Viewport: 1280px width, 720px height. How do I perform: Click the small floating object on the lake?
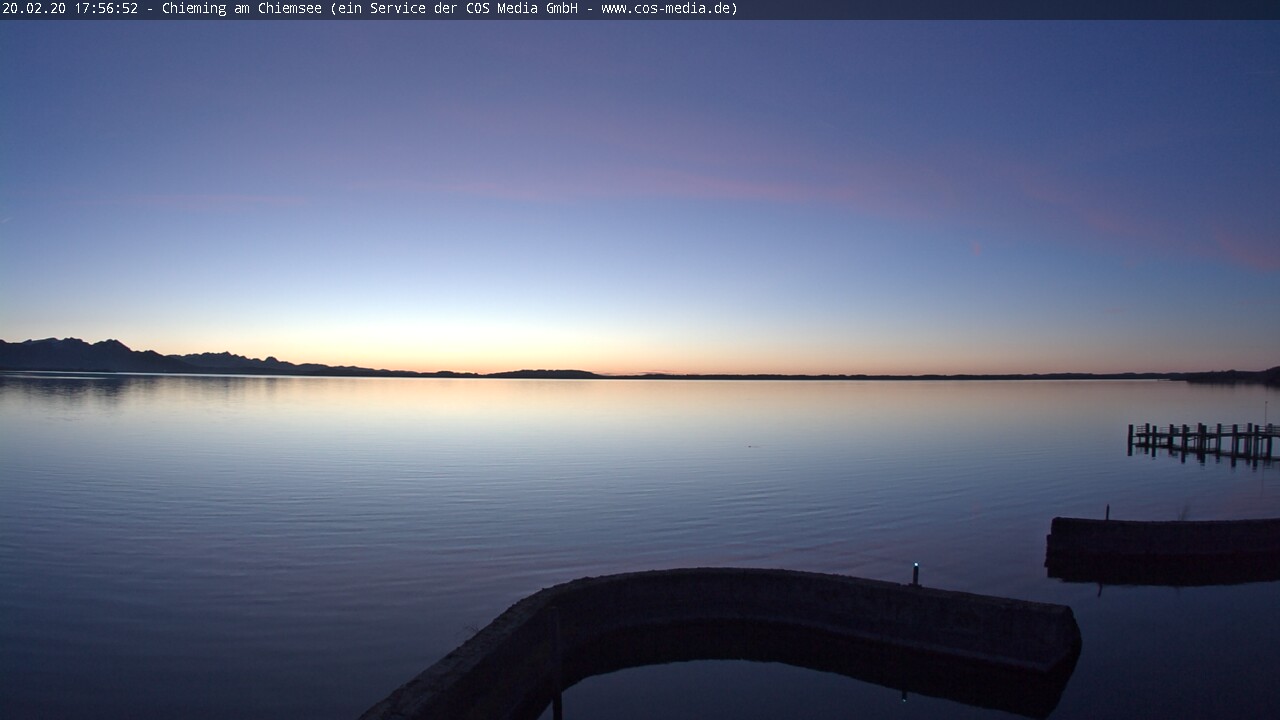[751, 446]
